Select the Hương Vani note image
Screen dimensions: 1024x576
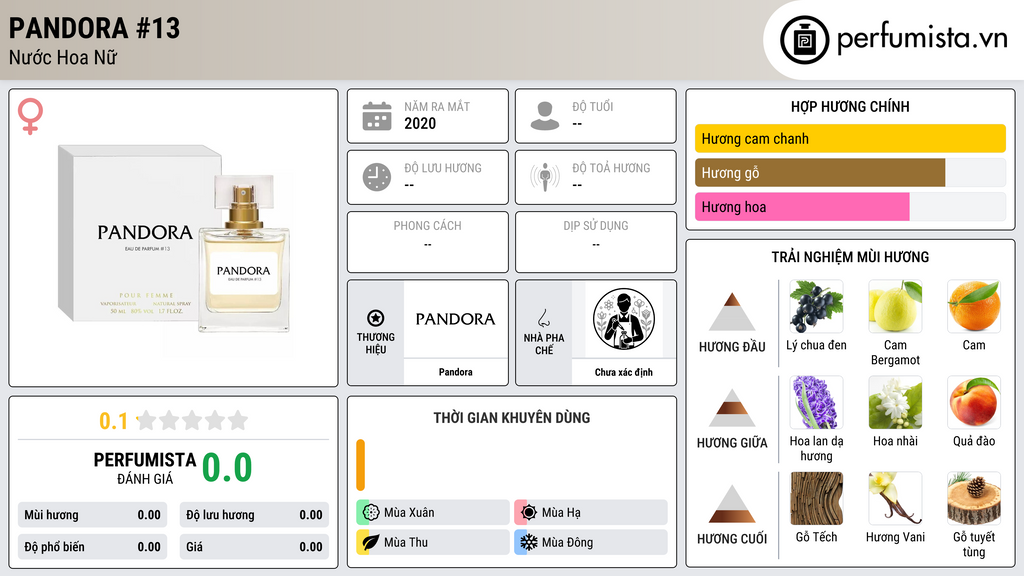tap(895, 498)
